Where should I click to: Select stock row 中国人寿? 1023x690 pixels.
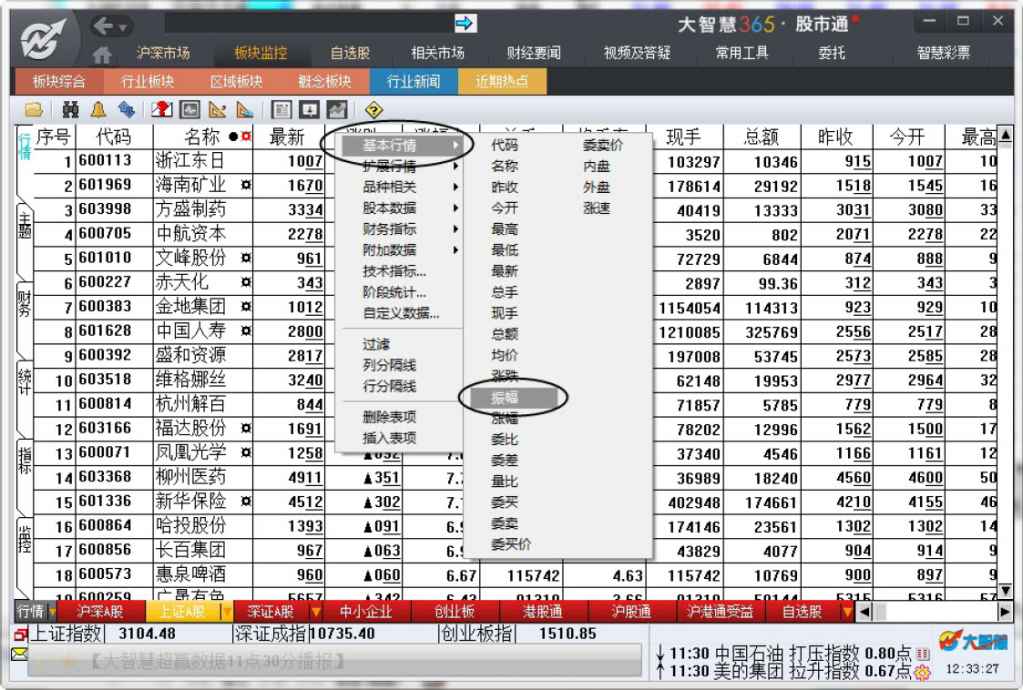[x=515, y=331]
